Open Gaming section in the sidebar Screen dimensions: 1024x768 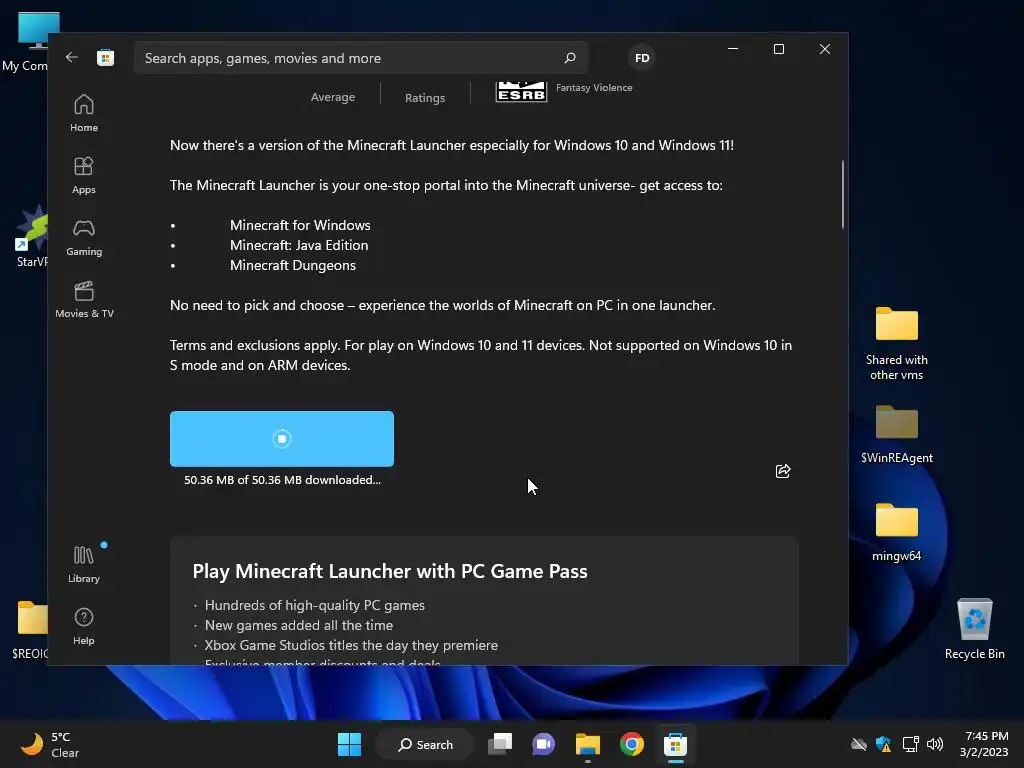pos(84,237)
